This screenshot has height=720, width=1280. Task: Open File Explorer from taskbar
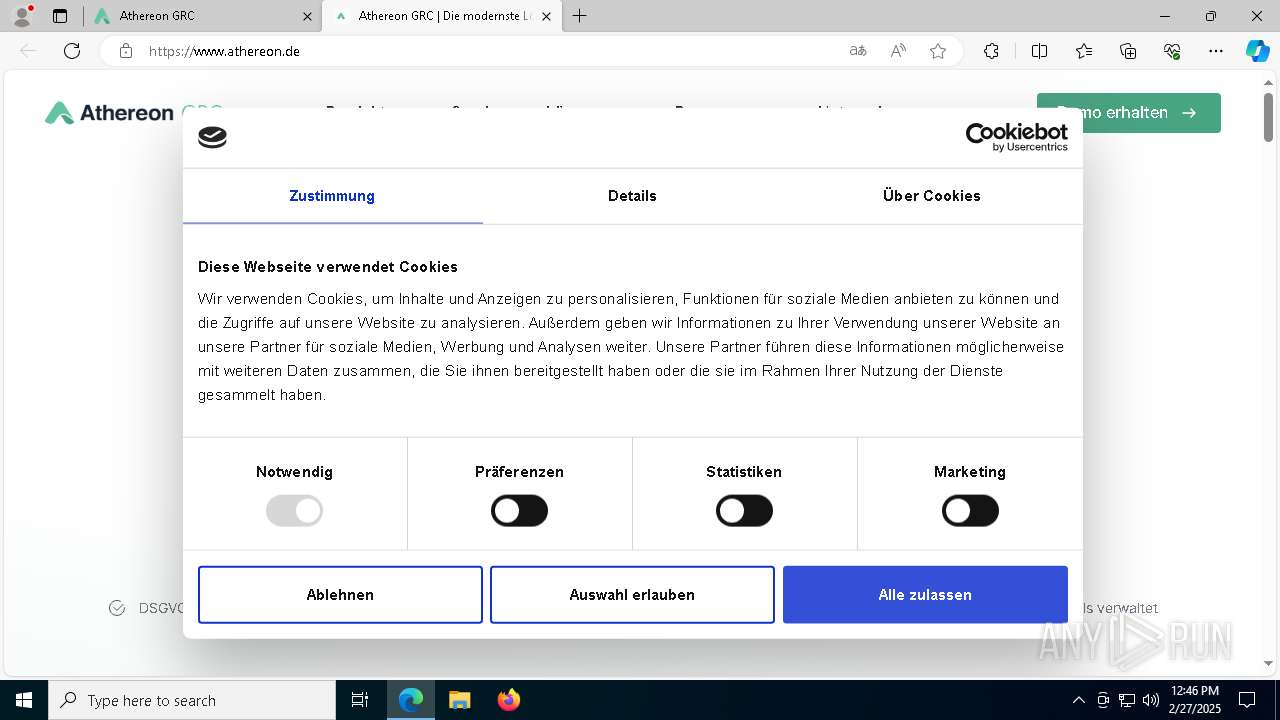(459, 700)
